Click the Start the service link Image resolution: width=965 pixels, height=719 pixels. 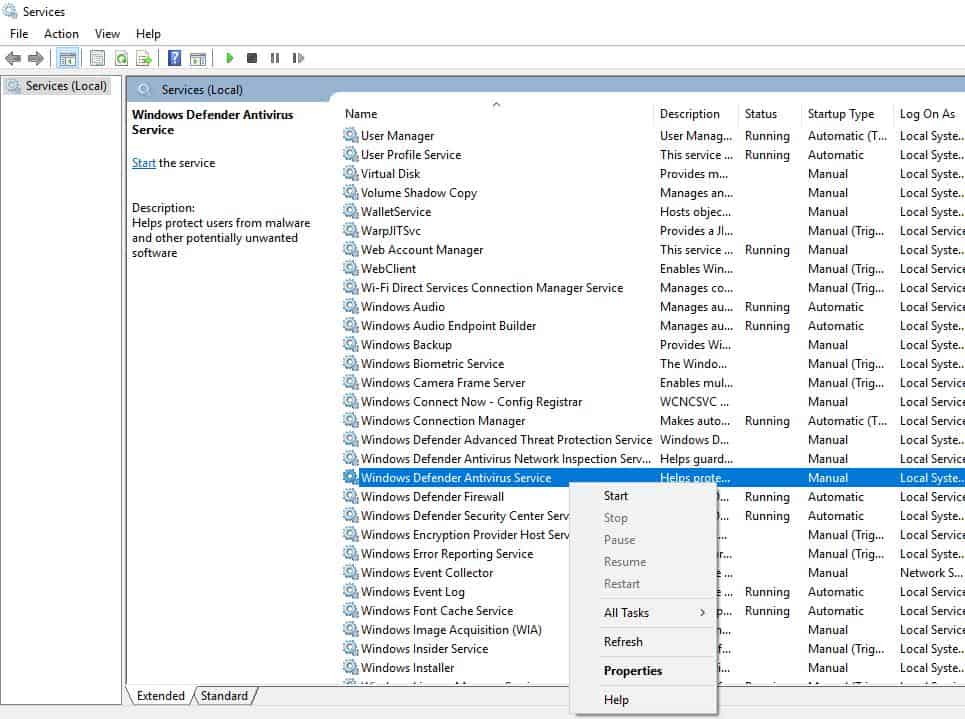pyautogui.click(x=144, y=163)
